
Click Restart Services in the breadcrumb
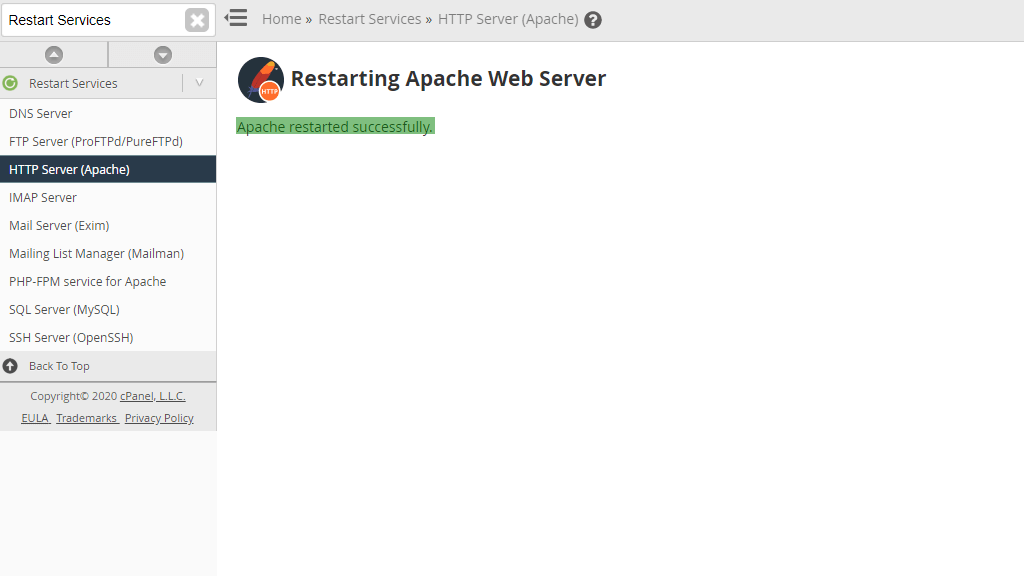click(370, 20)
